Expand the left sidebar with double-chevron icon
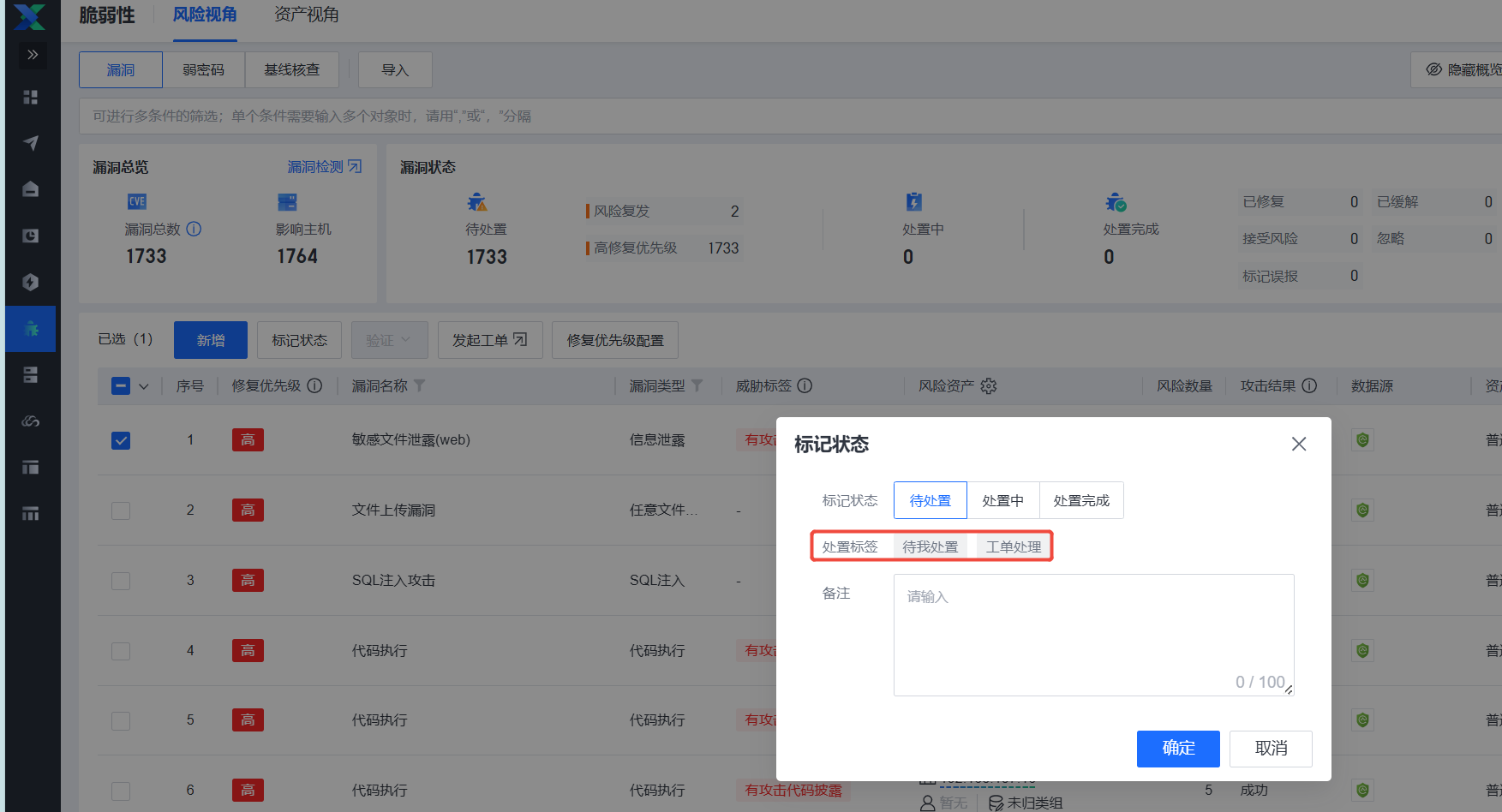Viewport: 1502px width, 812px height. click(33, 55)
